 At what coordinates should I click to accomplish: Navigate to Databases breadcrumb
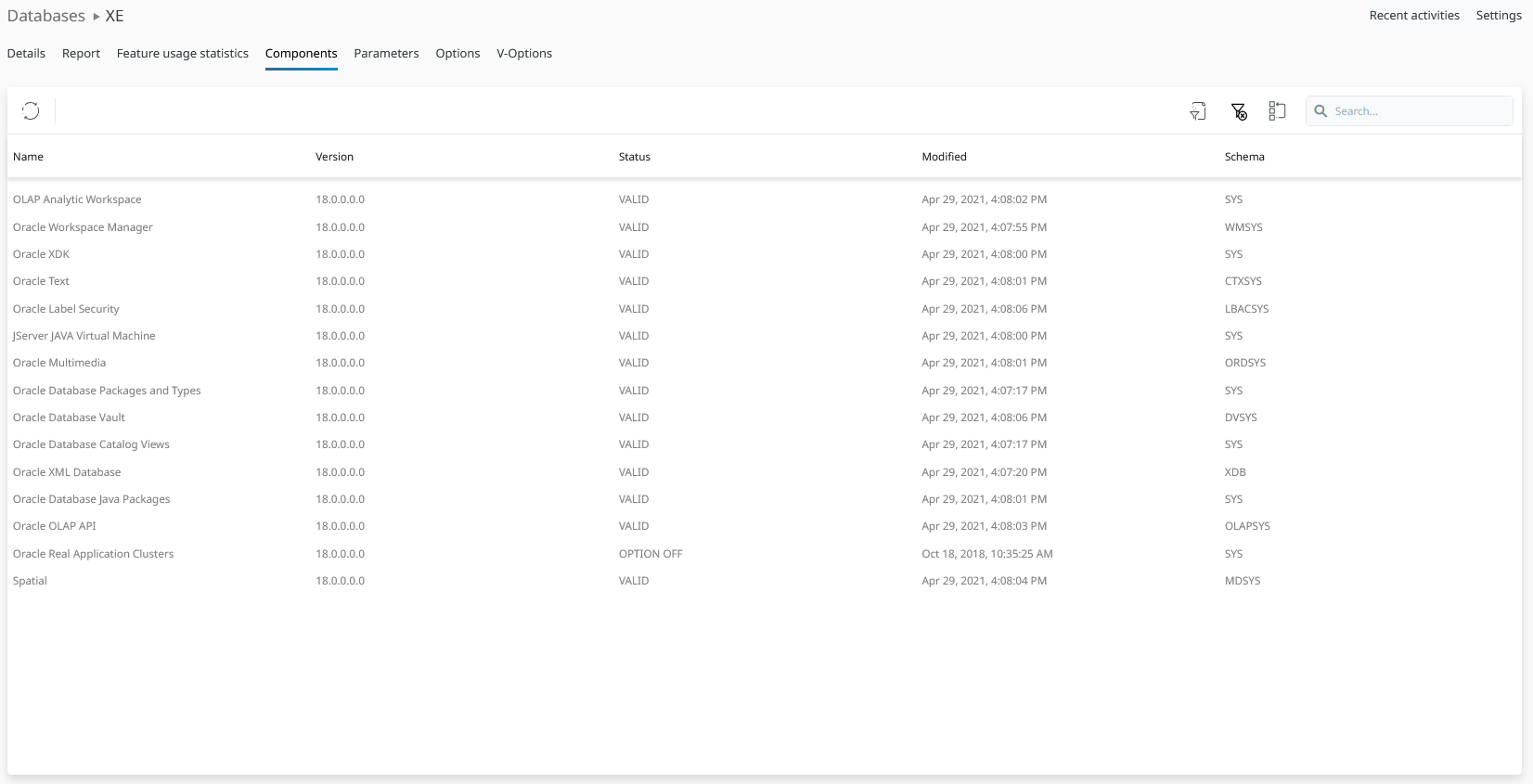46,16
